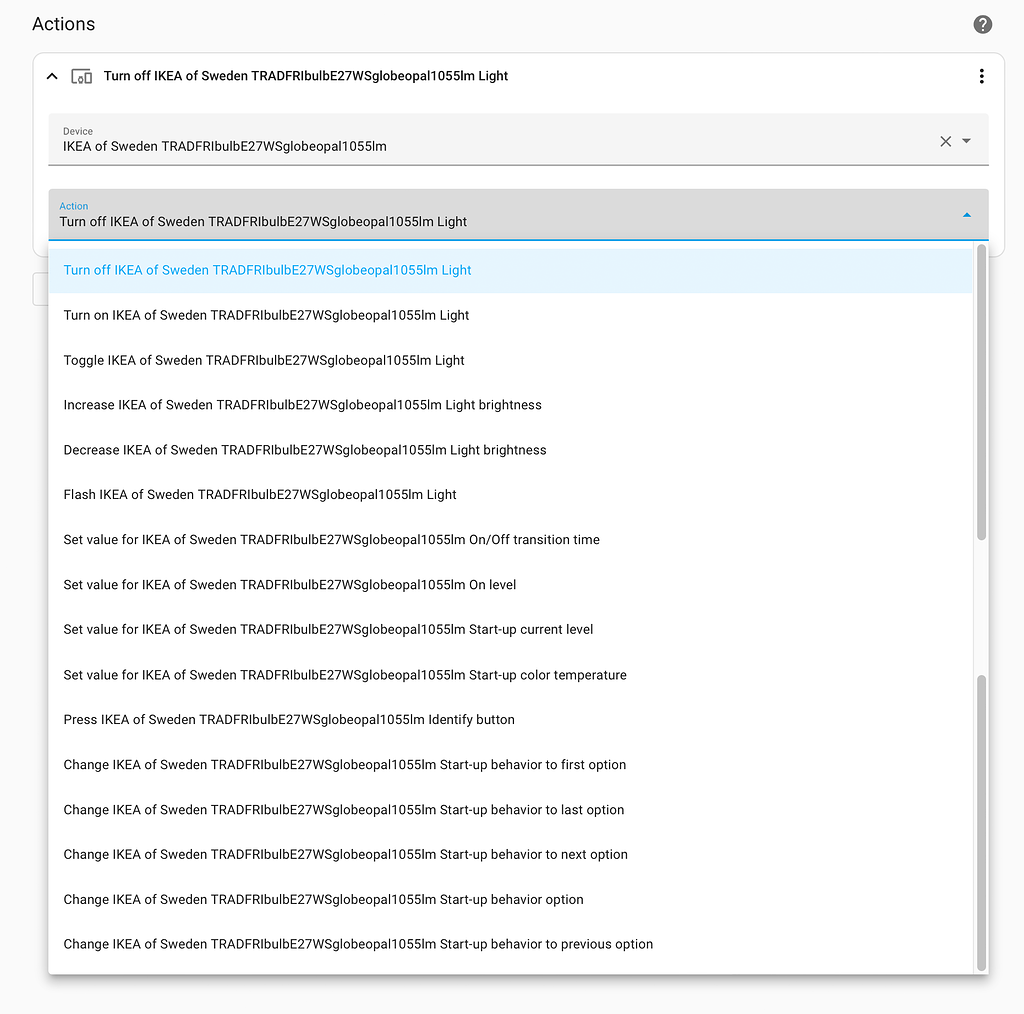This screenshot has width=1024, height=1014.
Task: Select Flash IKEA Light option
Action: [x=510, y=495]
